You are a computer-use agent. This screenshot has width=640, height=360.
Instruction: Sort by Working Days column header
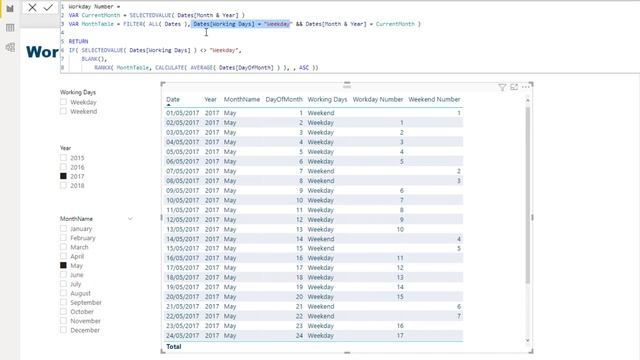pyautogui.click(x=327, y=99)
